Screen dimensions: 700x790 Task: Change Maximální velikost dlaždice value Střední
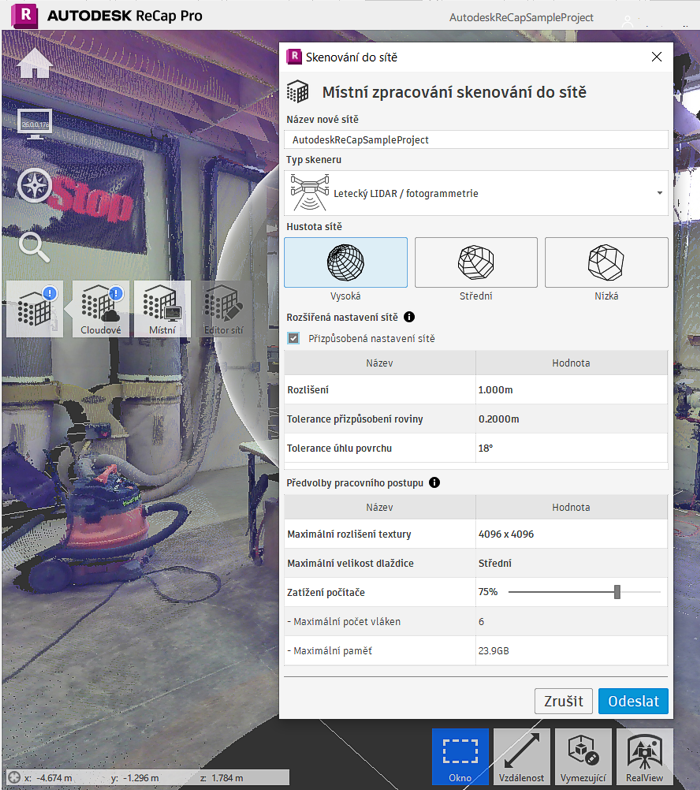[x=572, y=563]
